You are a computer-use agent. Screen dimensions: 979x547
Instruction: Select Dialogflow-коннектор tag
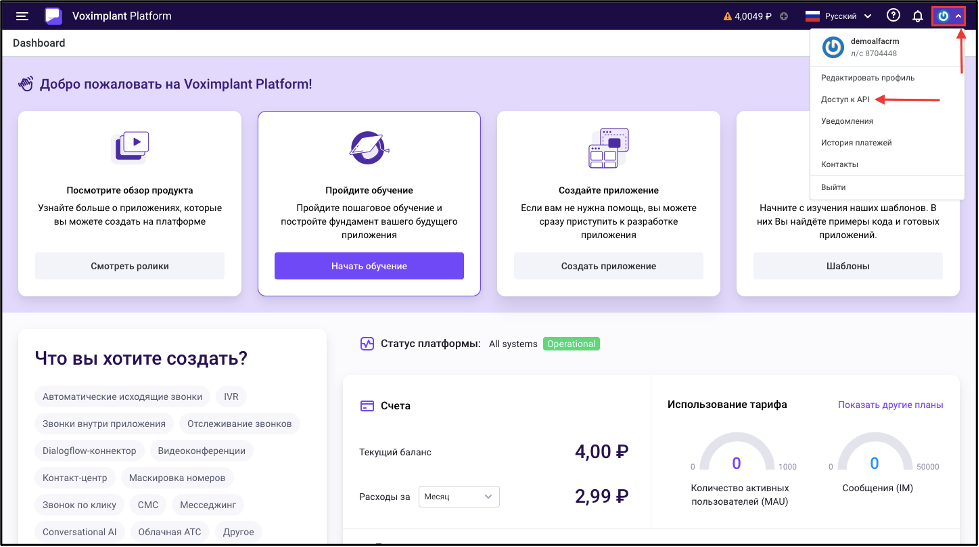pyautogui.click(x=89, y=451)
